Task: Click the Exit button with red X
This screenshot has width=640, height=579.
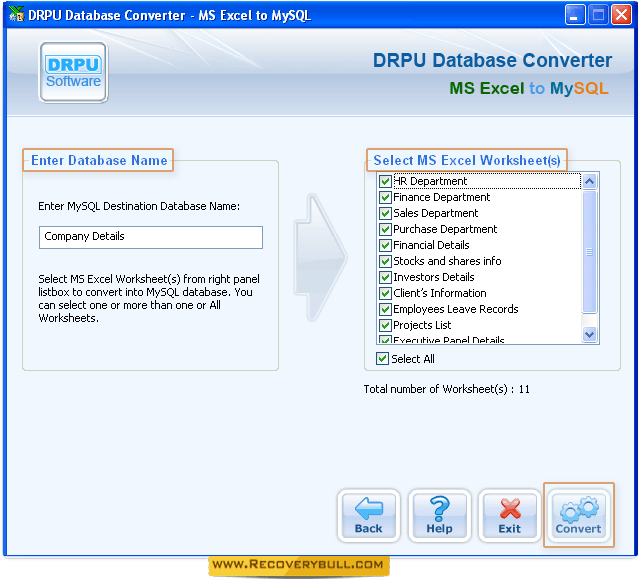Action: tap(509, 515)
